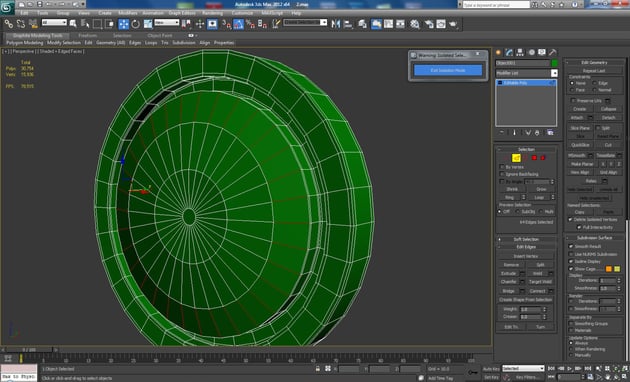630x382 pixels.
Task: Click the Pin Stack icon
Action: (x=501, y=133)
